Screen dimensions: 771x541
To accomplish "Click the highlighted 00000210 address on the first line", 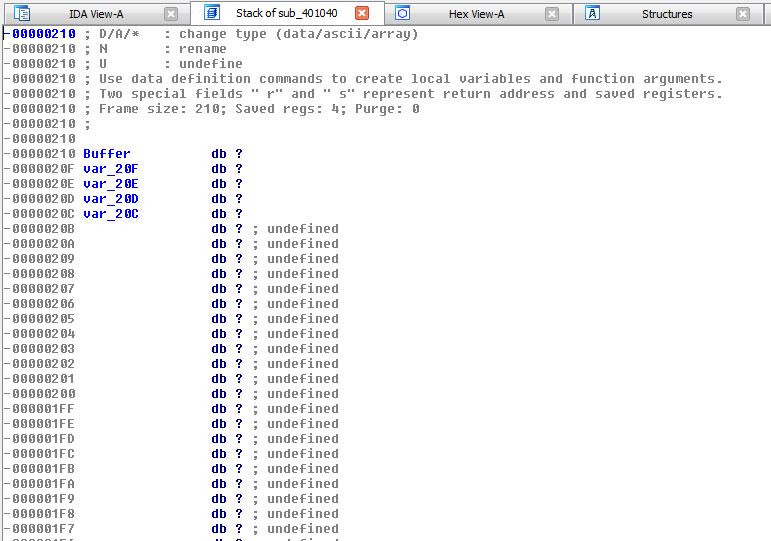I will point(43,34).
